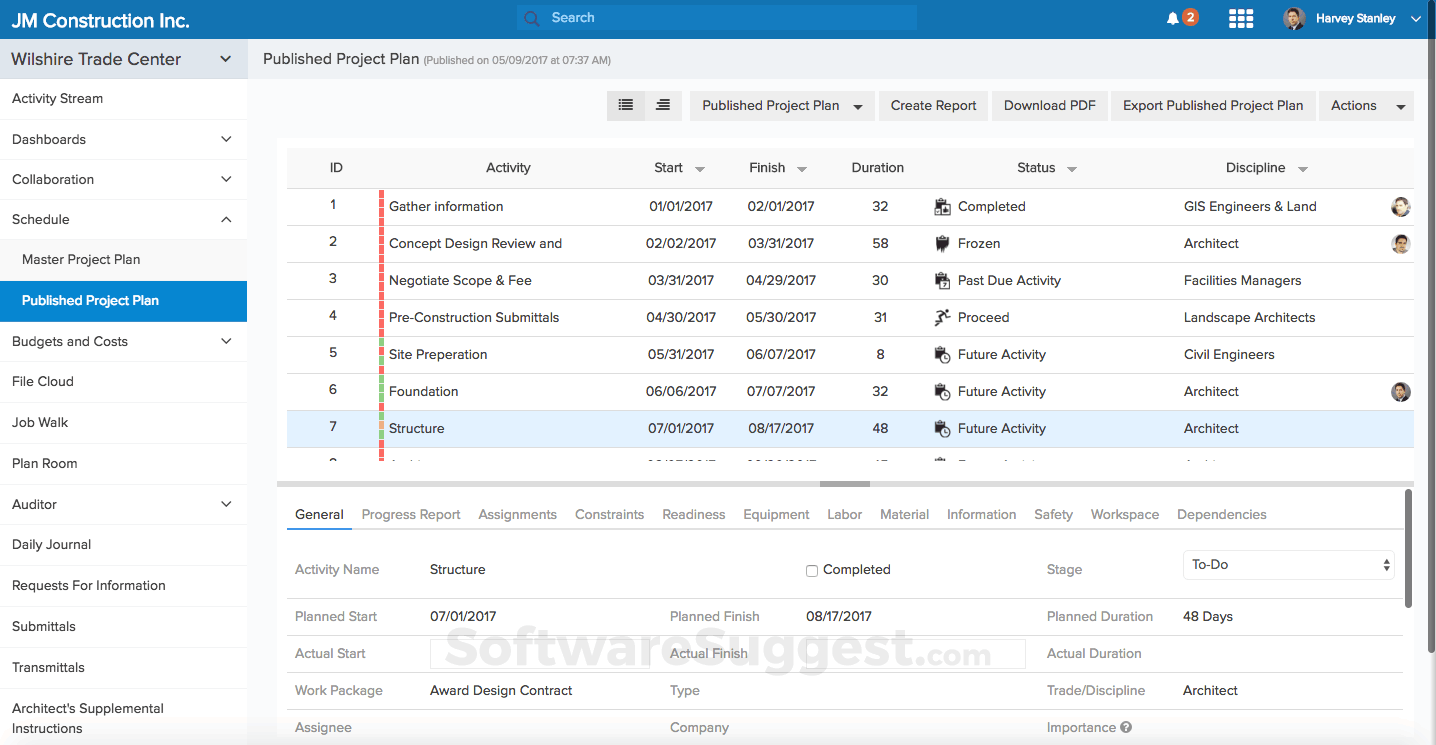Open the apps grid menu icon

click(1241, 19)
